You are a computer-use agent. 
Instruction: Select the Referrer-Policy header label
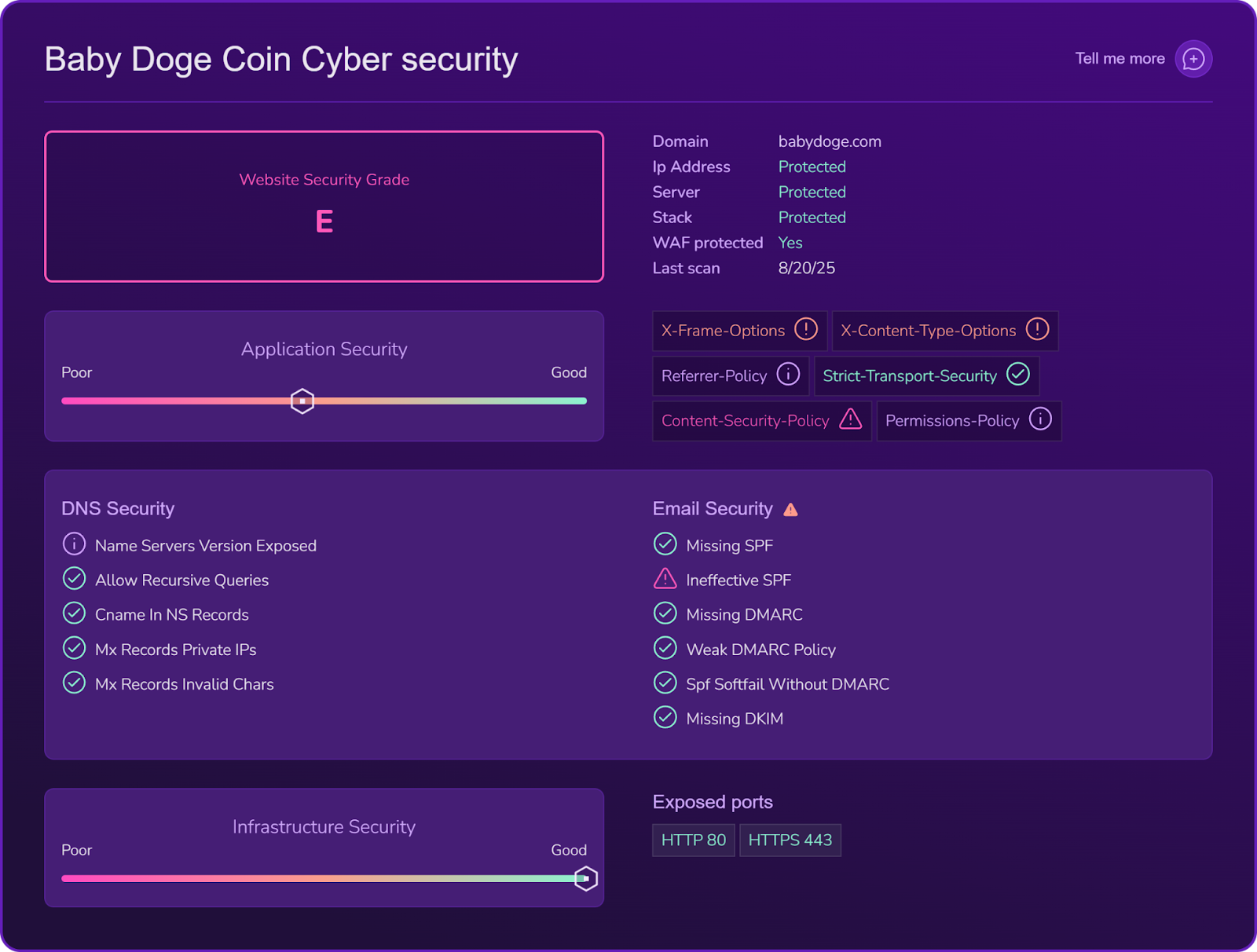click(714, 376)
